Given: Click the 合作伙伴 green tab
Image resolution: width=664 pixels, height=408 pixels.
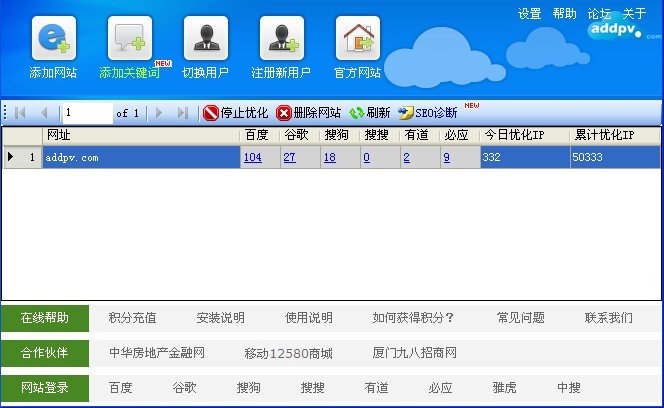Looking at the screenshot, I should 45,353.
